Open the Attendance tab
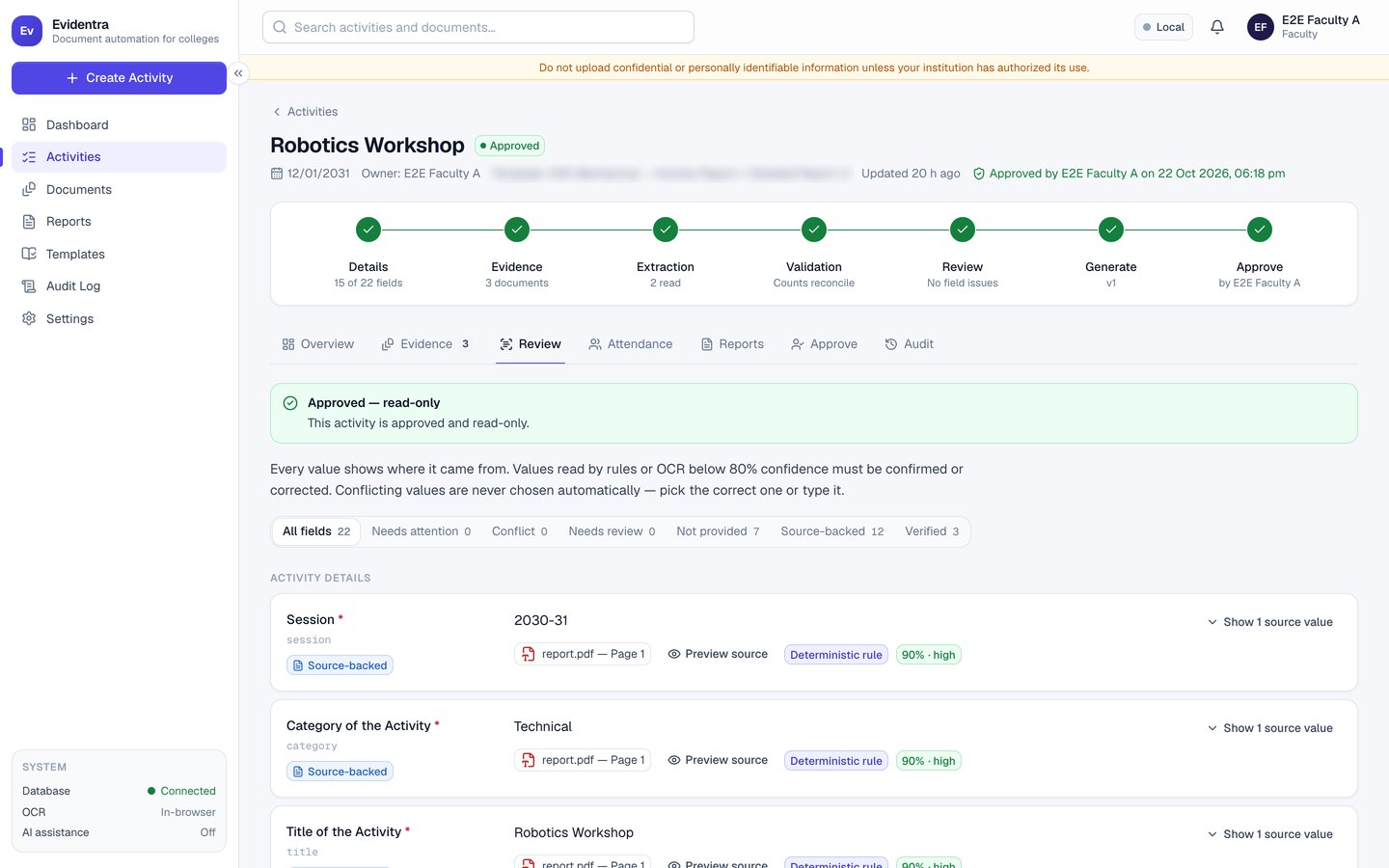 click(631, 344)
